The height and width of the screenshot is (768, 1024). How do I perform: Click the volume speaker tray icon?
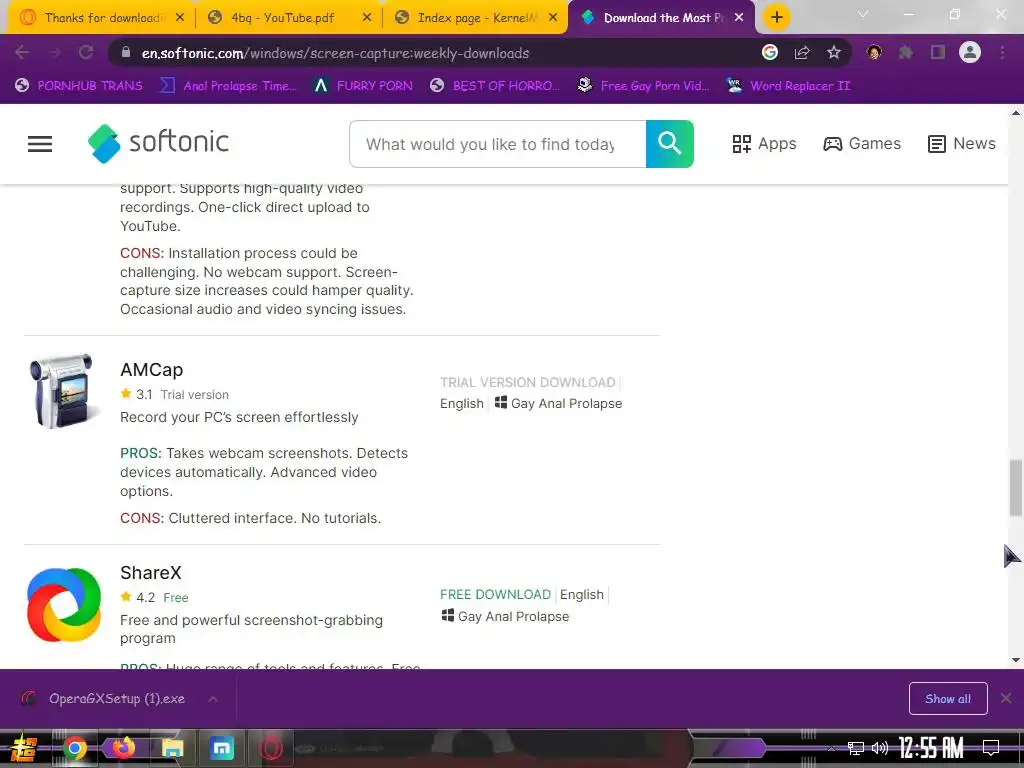point(880,748)
